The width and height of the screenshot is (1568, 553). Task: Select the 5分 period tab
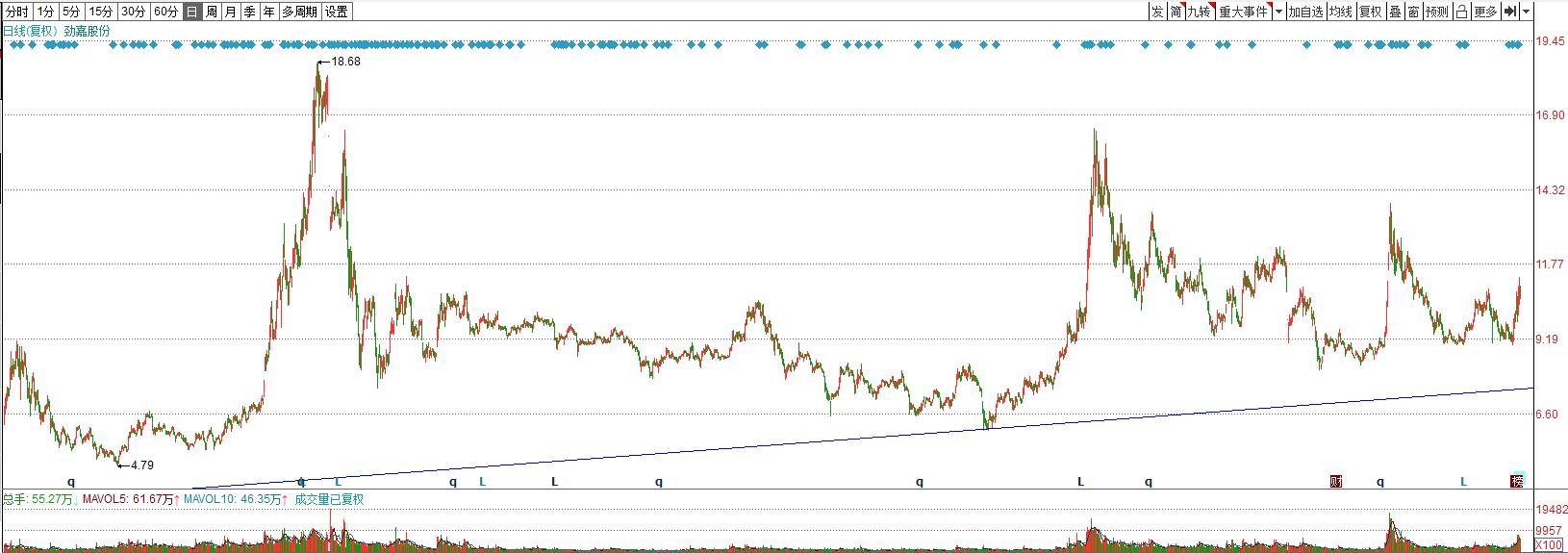tap(71, 12)
